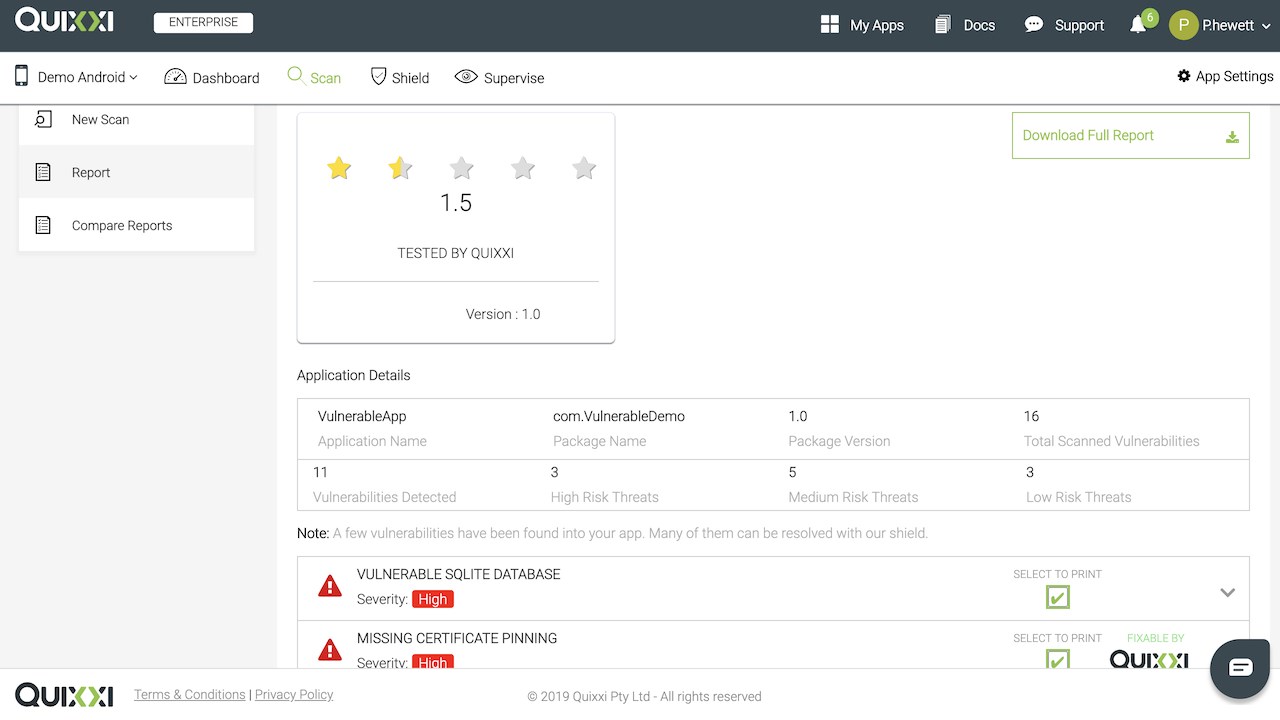Click the Compare Reports sidebar icon
Image resolution: width=1280 pixels, height=720 pixels.
(43, 225)
